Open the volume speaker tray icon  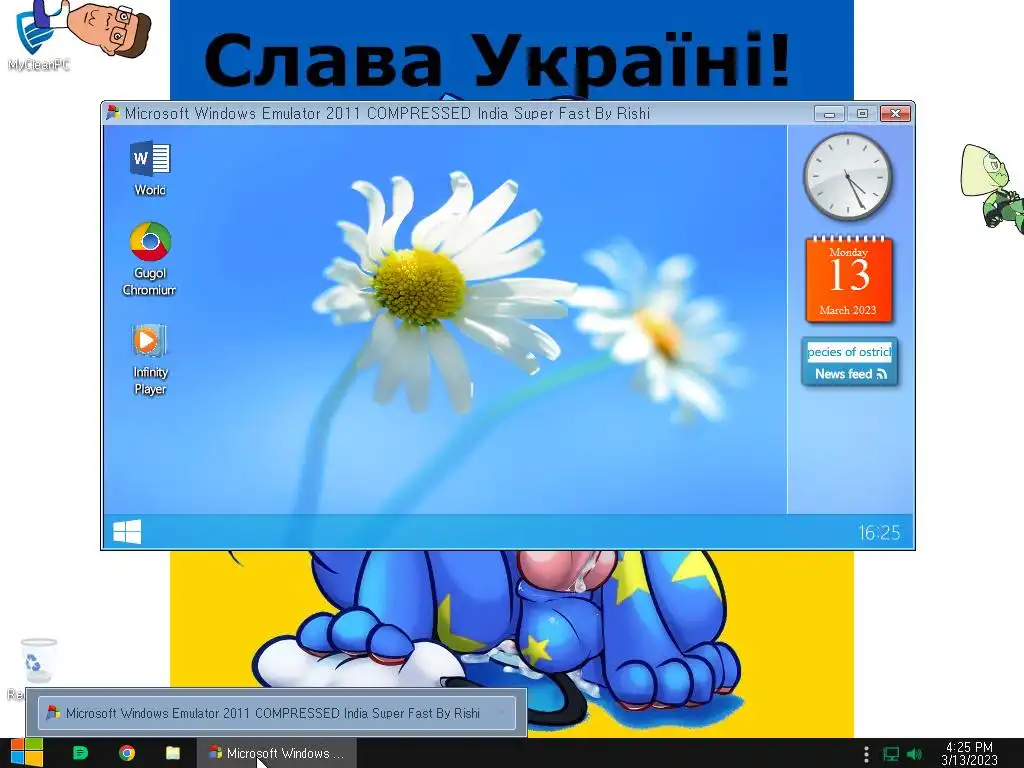pos(915,754)
